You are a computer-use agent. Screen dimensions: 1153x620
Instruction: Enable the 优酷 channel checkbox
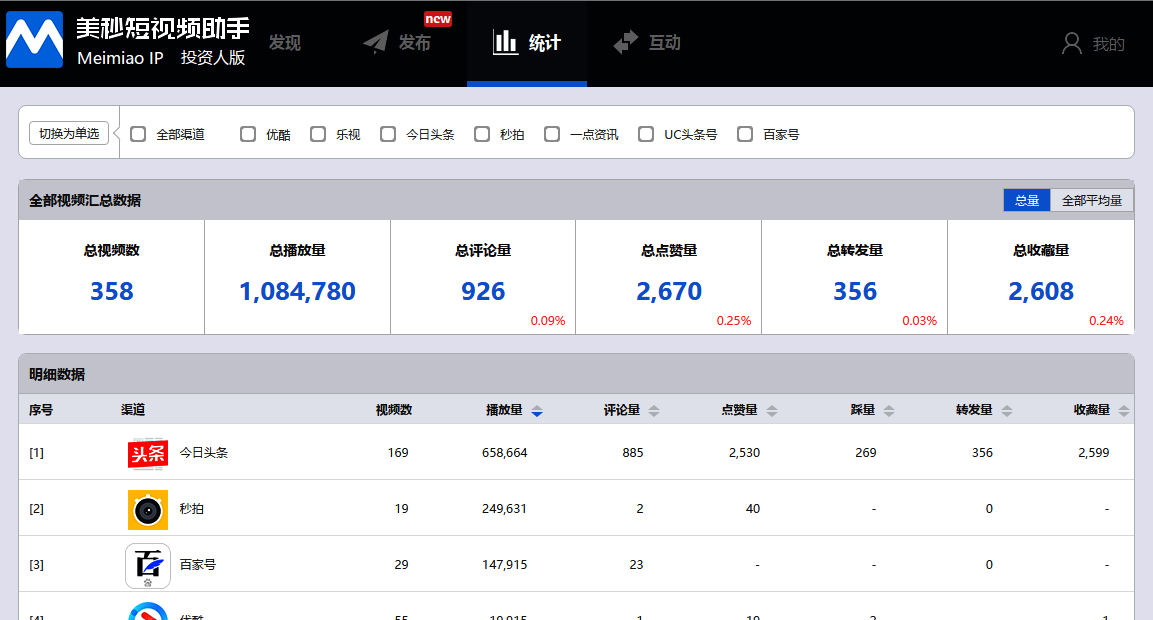coord(248,134)
